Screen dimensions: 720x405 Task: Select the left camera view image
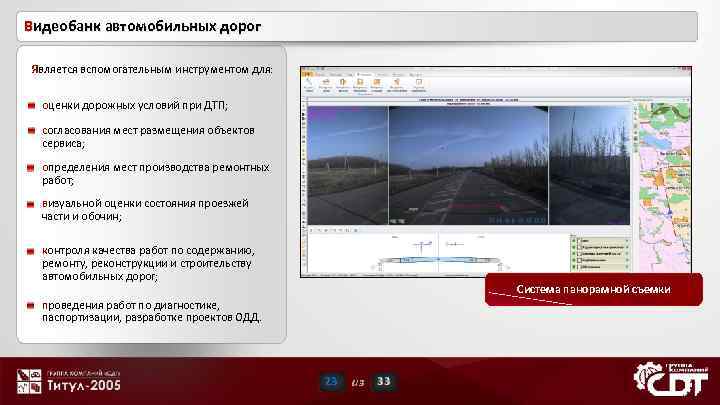[348, 165]
